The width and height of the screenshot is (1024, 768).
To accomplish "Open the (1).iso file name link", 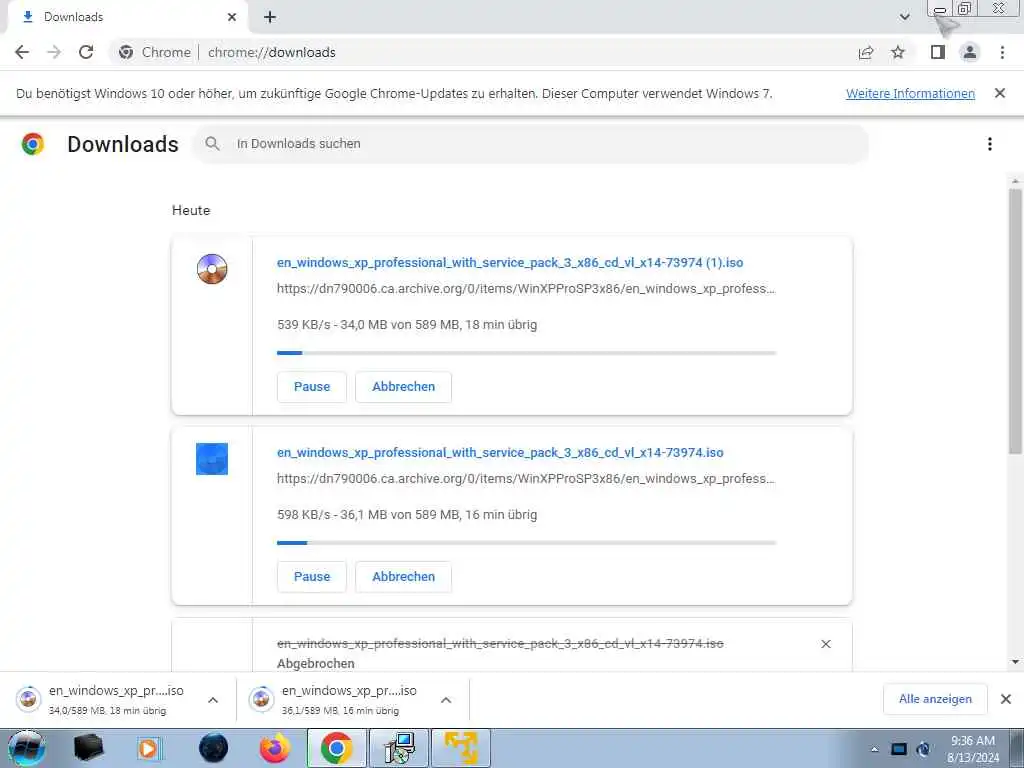I will pos(510,263).
